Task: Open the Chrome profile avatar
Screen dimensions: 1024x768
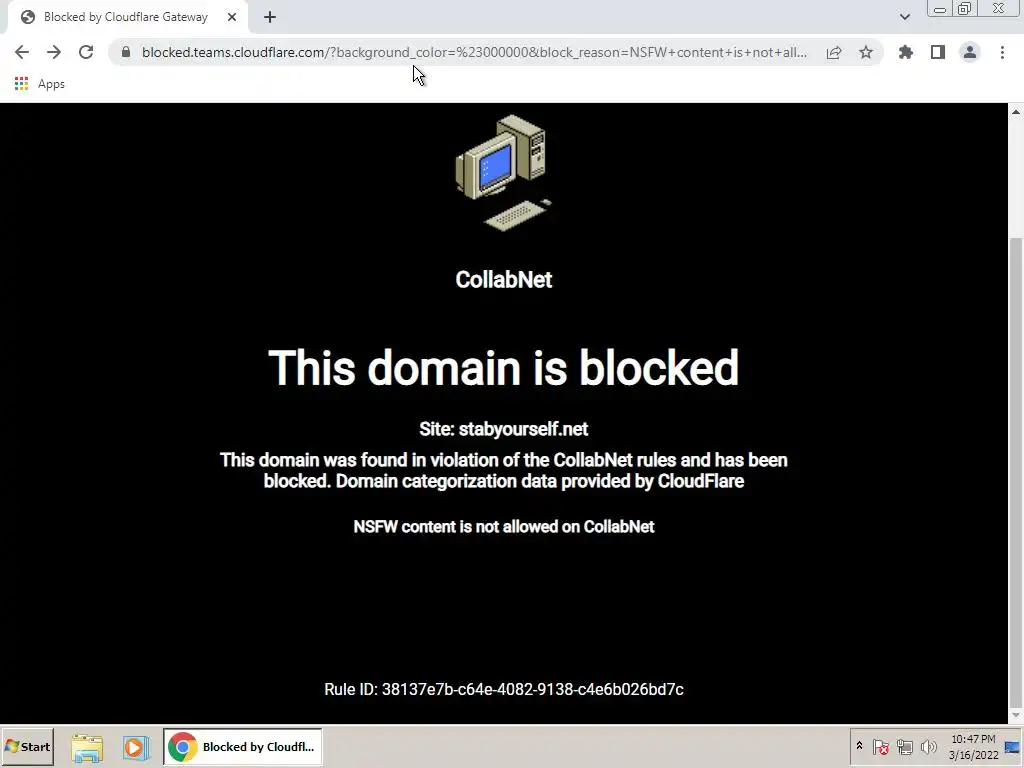Action: coord(970,52)
